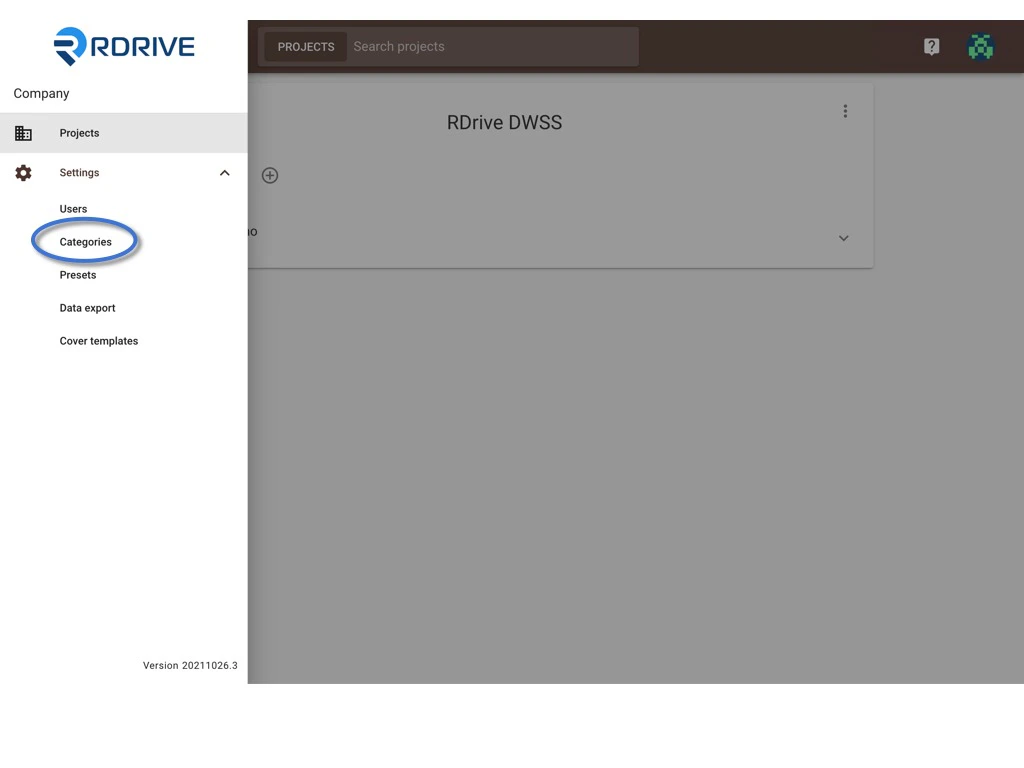Click the circular plus icon below RDrive DWSS
The height and width of the screenshot is (768, 1024).
[x=269, y=175]
